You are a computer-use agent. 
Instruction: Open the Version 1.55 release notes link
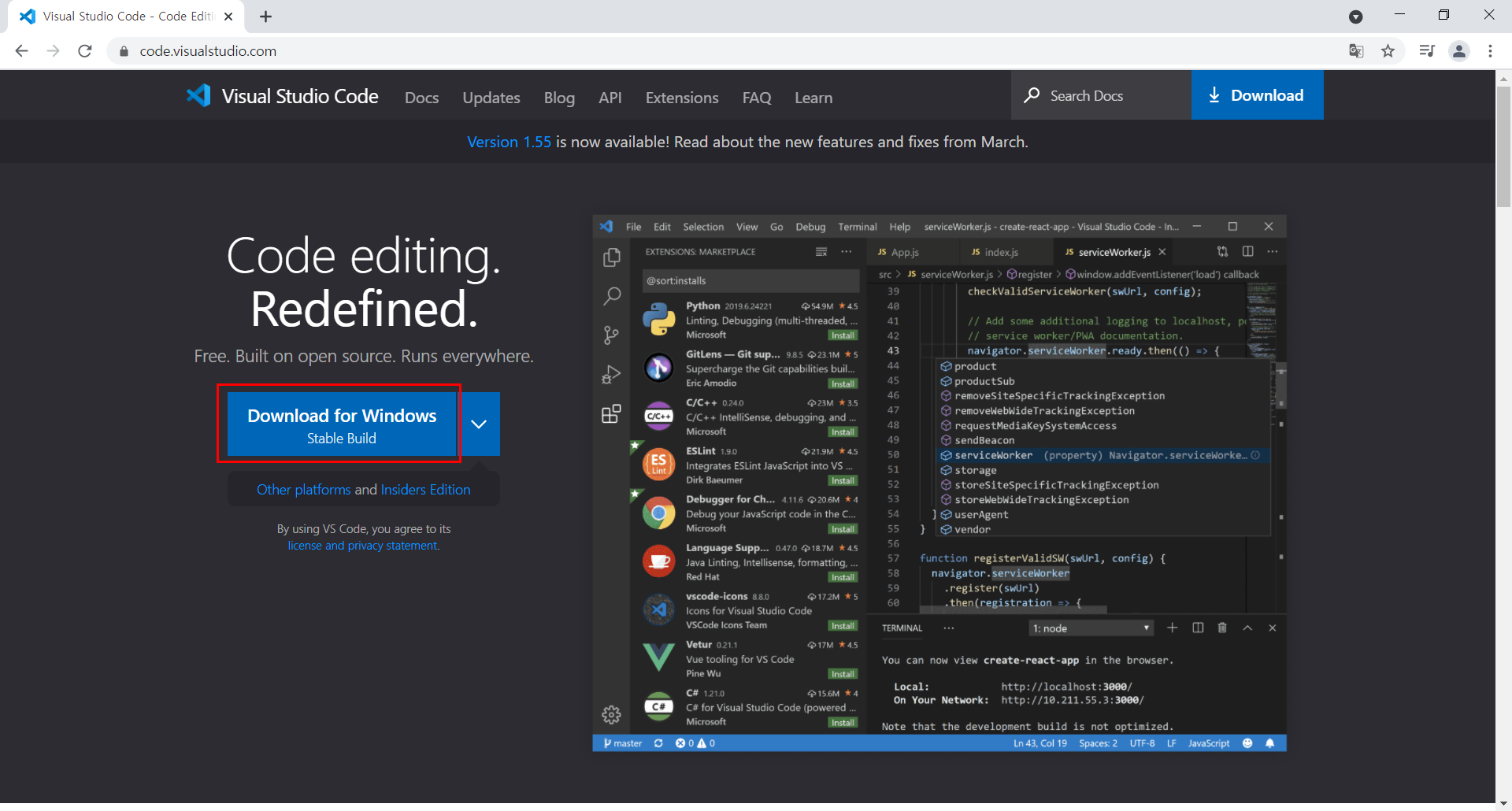point(509,142)
